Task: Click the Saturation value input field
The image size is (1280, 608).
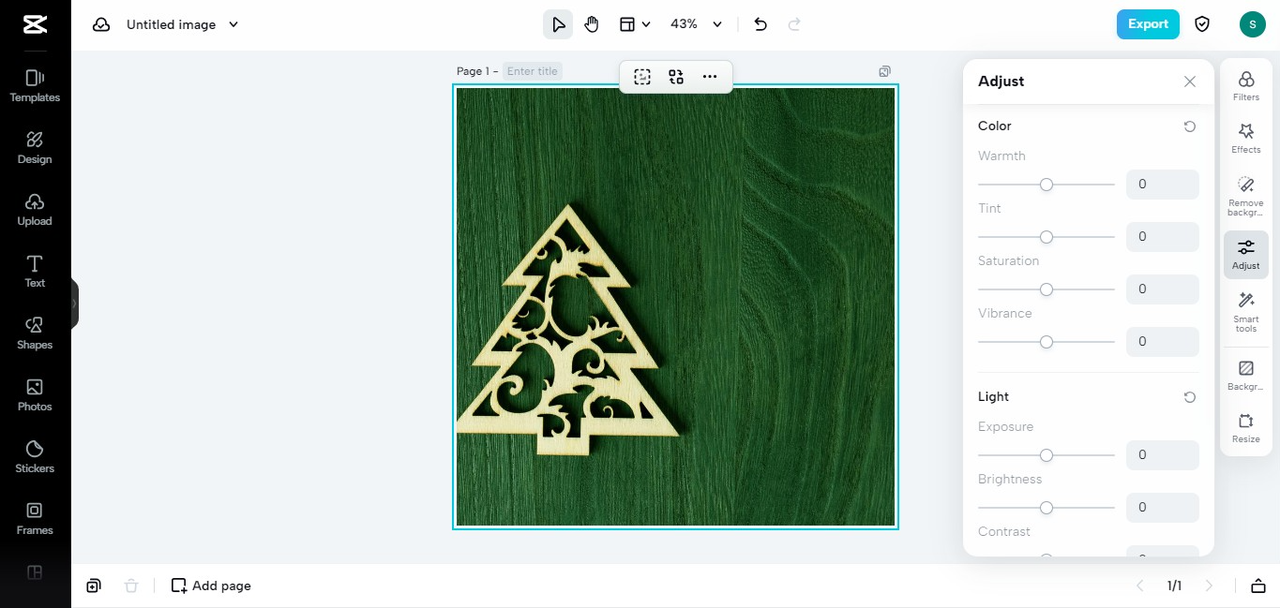Action: [1162, 289]
